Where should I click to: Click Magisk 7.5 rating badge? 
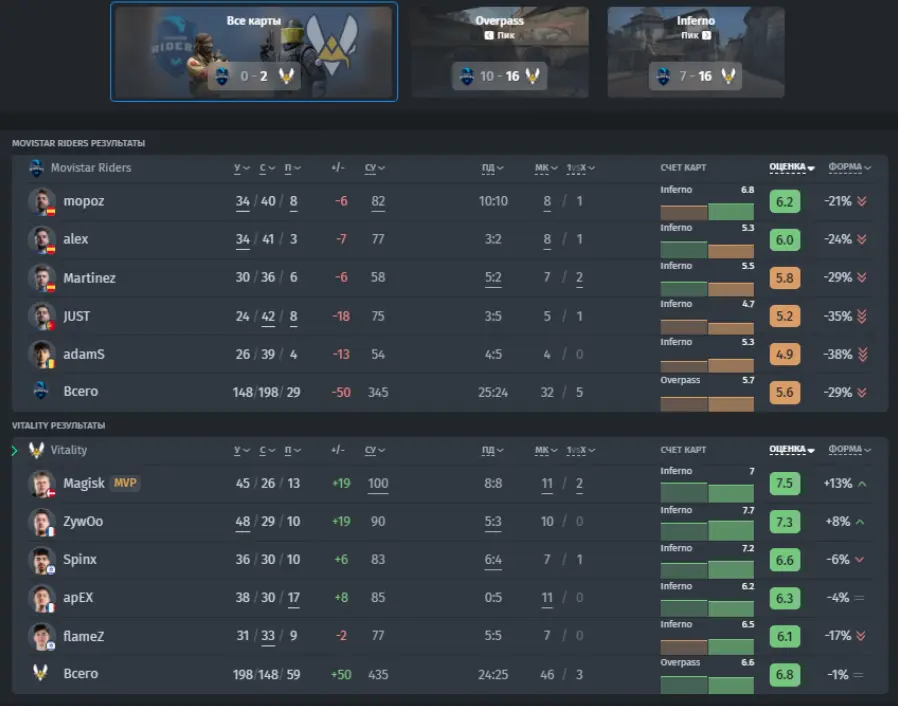click(785, 483)
